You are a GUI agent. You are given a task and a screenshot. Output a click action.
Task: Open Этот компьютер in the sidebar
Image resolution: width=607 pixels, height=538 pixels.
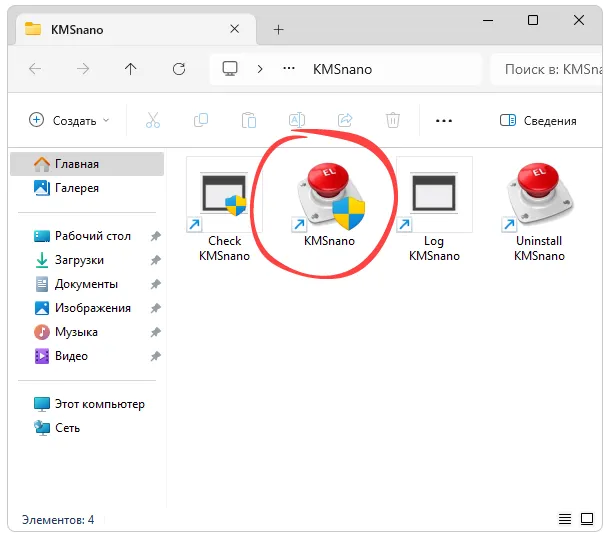[x=87, y=404]
